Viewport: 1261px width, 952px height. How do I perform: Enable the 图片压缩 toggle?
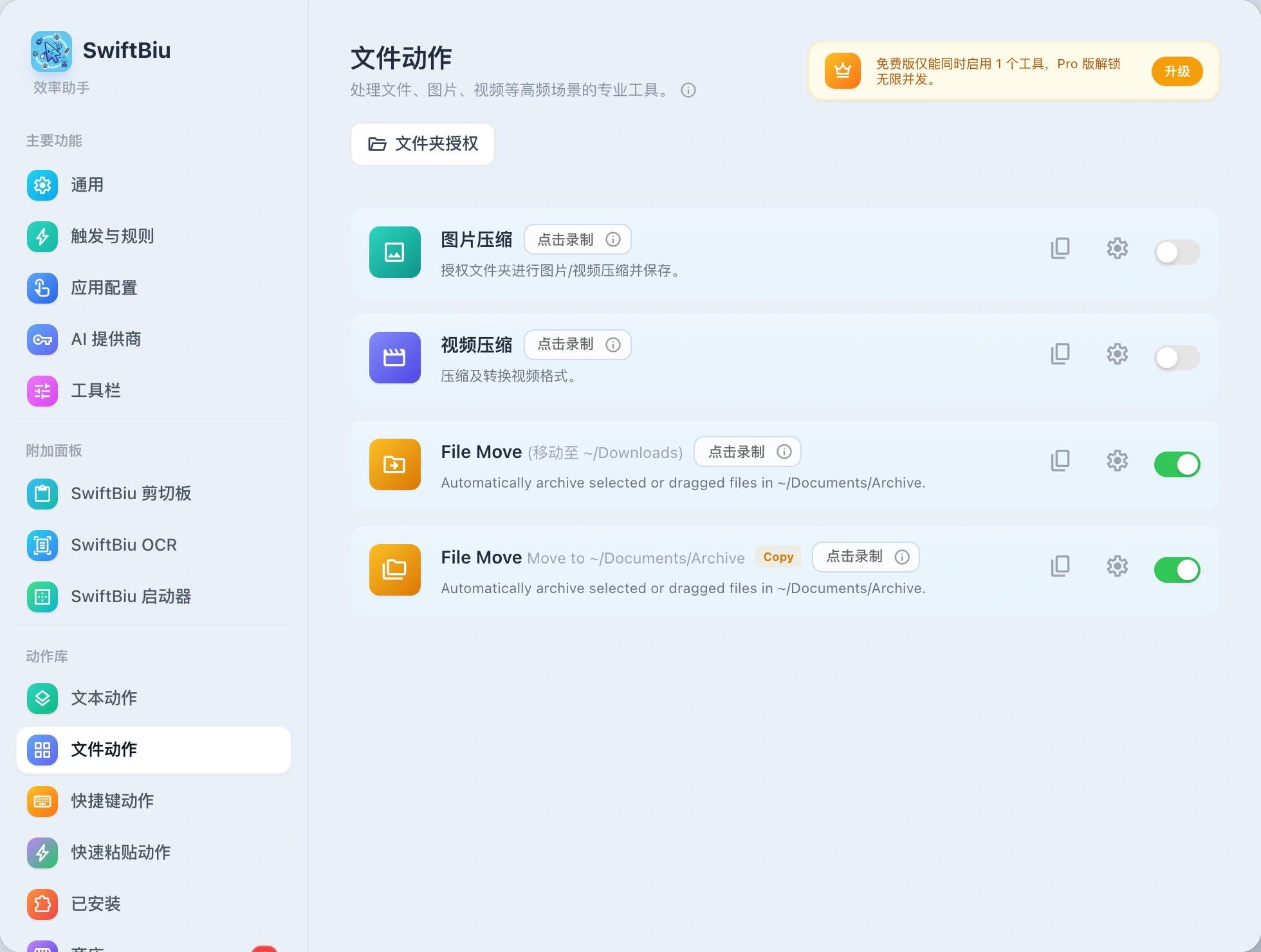pos(1177,252)
